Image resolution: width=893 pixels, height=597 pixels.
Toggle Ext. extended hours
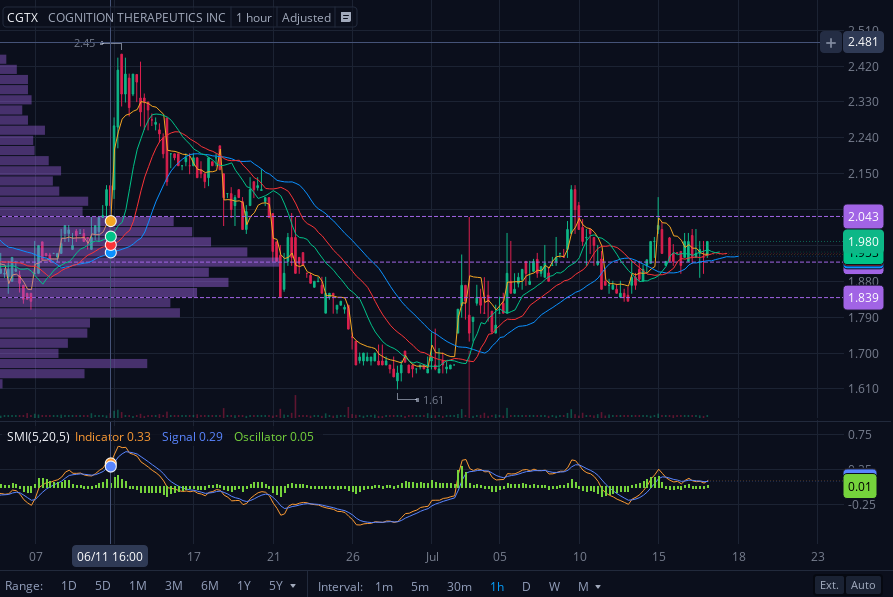829,585
